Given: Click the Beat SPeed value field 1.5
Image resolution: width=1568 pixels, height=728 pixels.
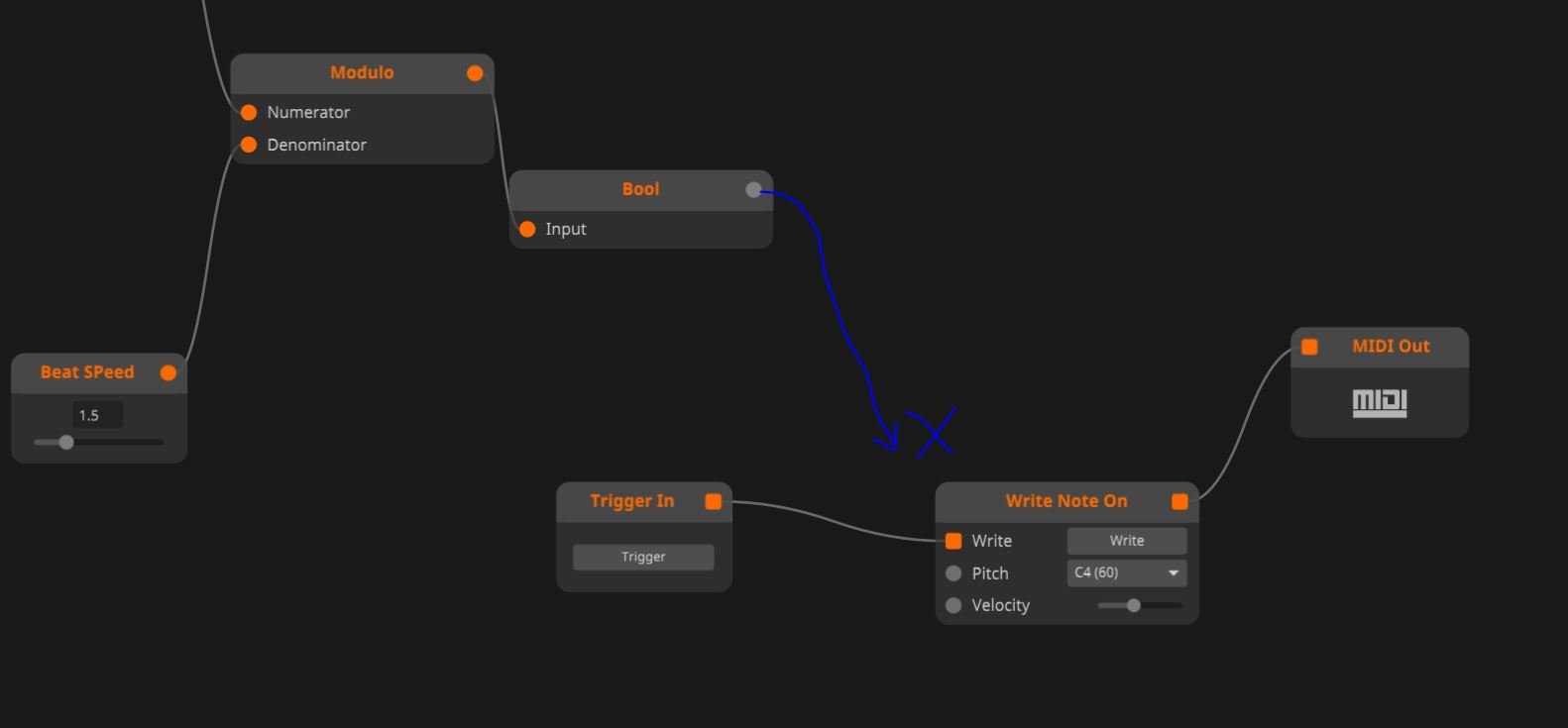Looking at the screenshot, I should point(97,416).
